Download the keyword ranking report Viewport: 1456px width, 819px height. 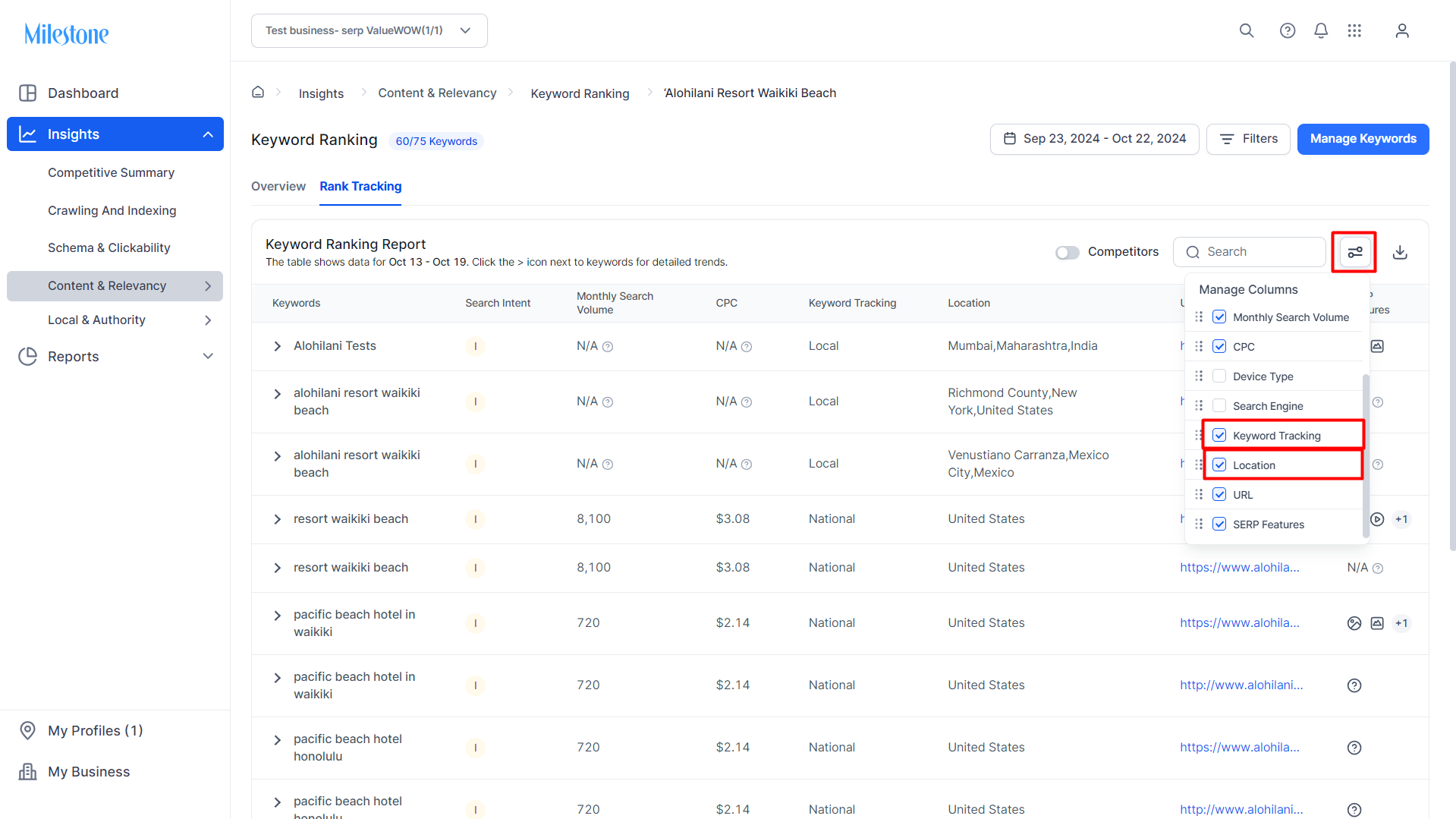1400,252
